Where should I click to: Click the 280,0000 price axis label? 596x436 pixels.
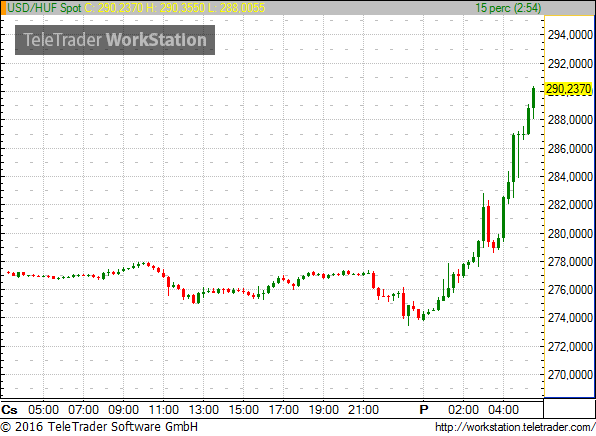(x=570, y=233)
